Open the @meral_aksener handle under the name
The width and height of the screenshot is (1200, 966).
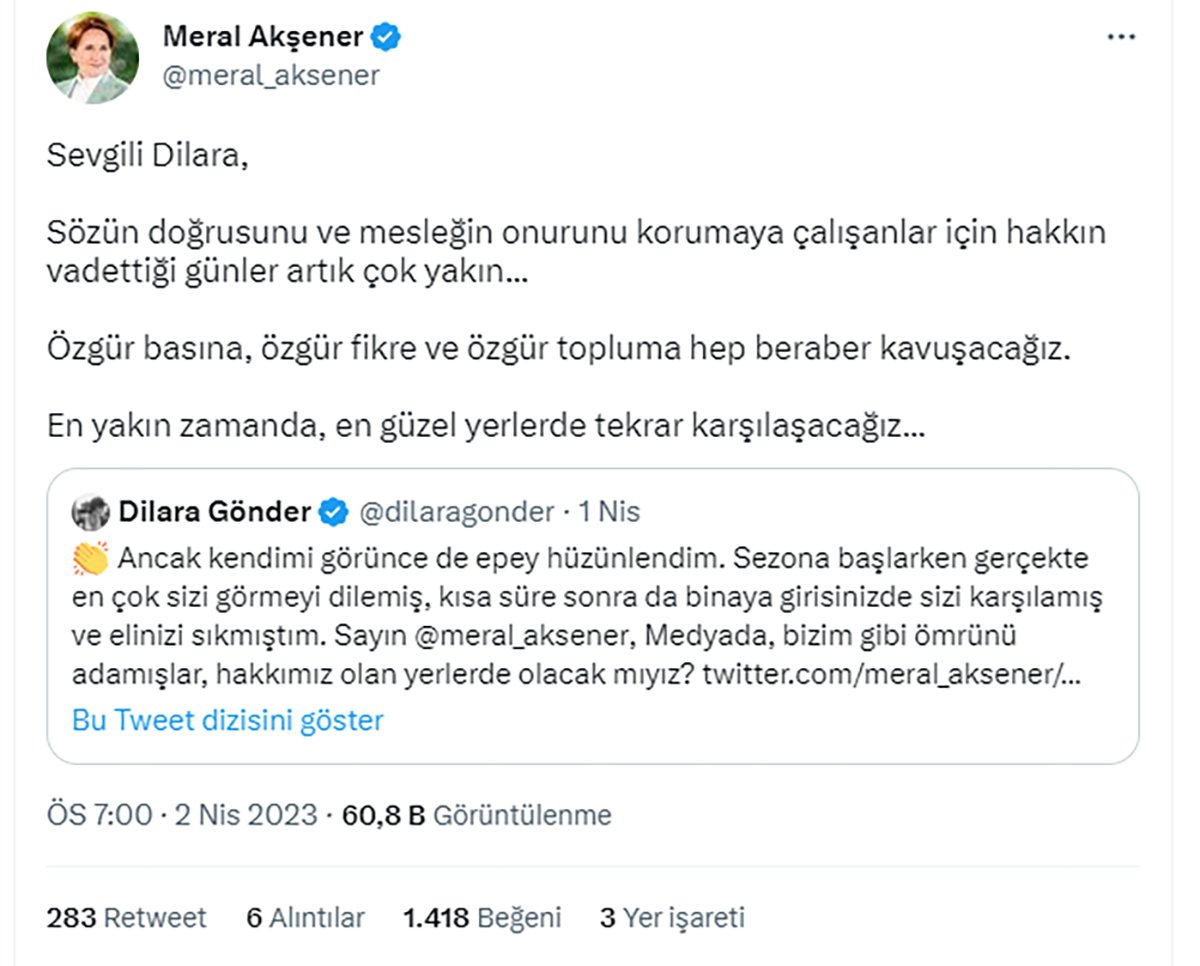tap(271, 76)
